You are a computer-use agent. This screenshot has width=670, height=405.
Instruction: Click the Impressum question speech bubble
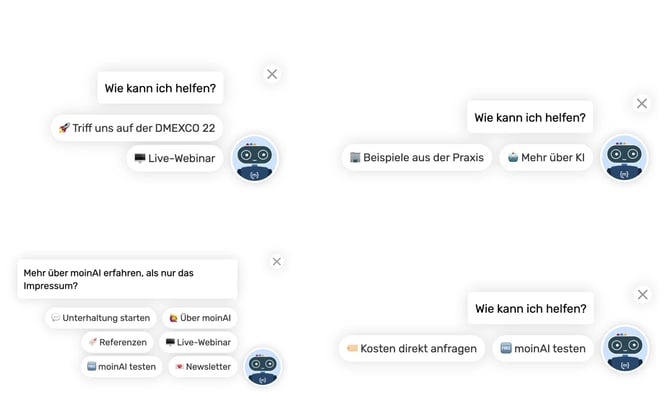point(128,279)
